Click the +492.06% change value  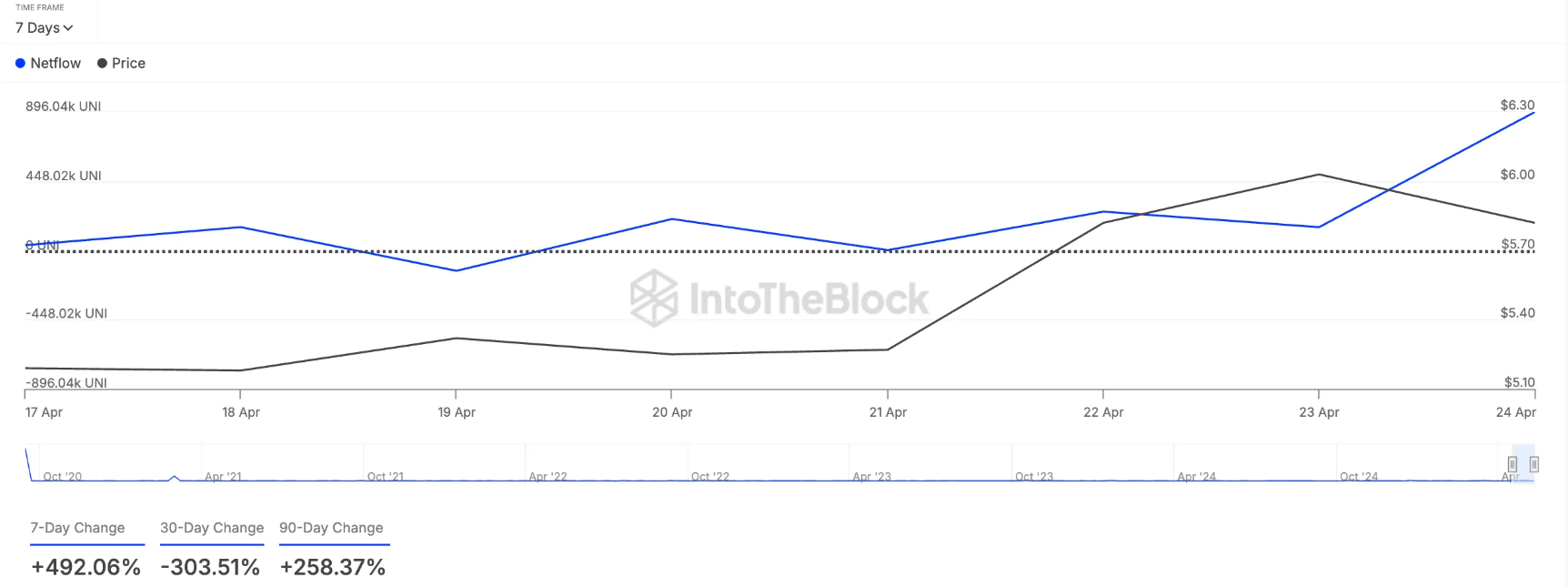point(85,568)
